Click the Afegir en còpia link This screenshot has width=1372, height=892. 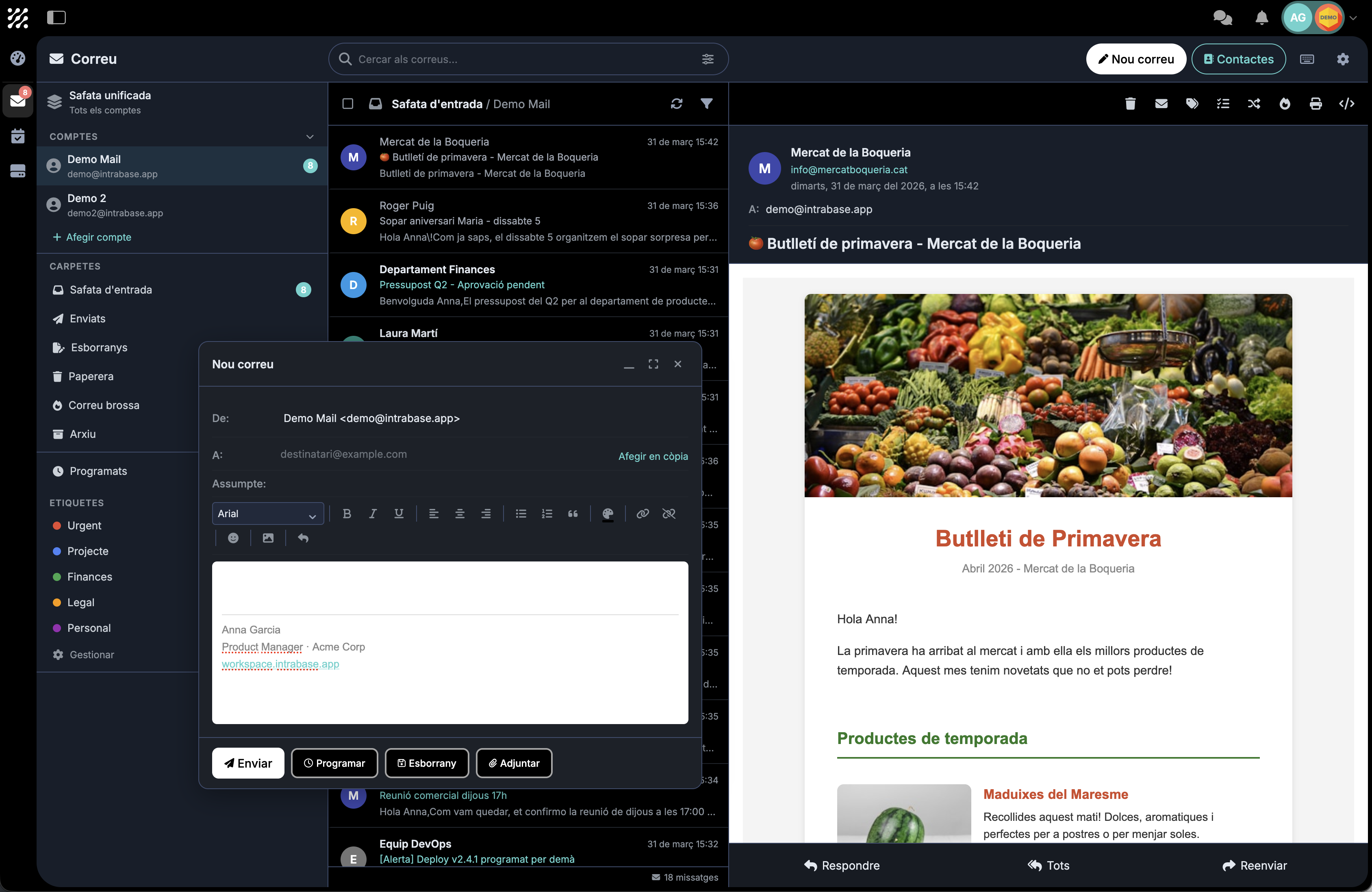(x=653, y=456)
